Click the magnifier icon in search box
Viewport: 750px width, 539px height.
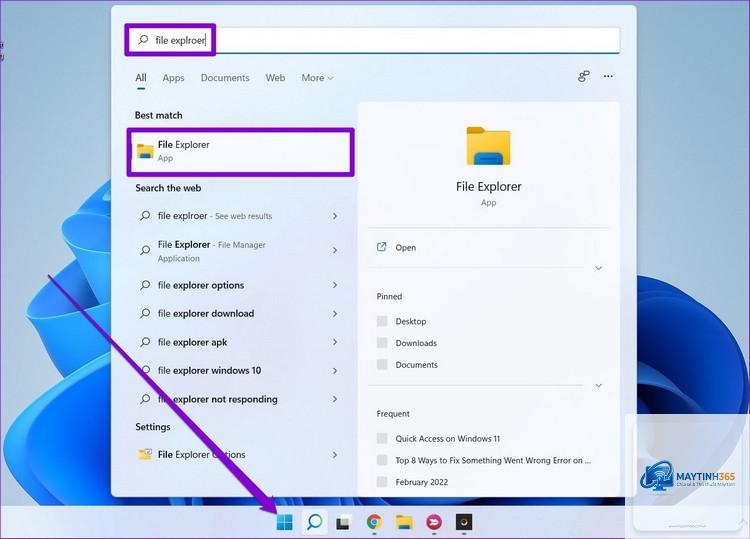pos(143,40)
